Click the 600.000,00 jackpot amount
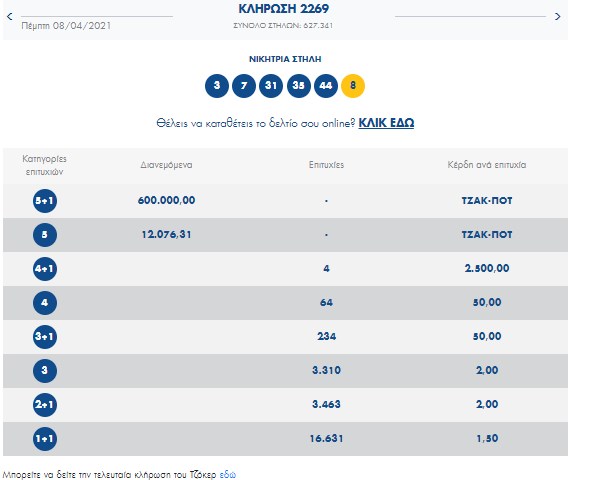607x480 pixels. (166, 201)
